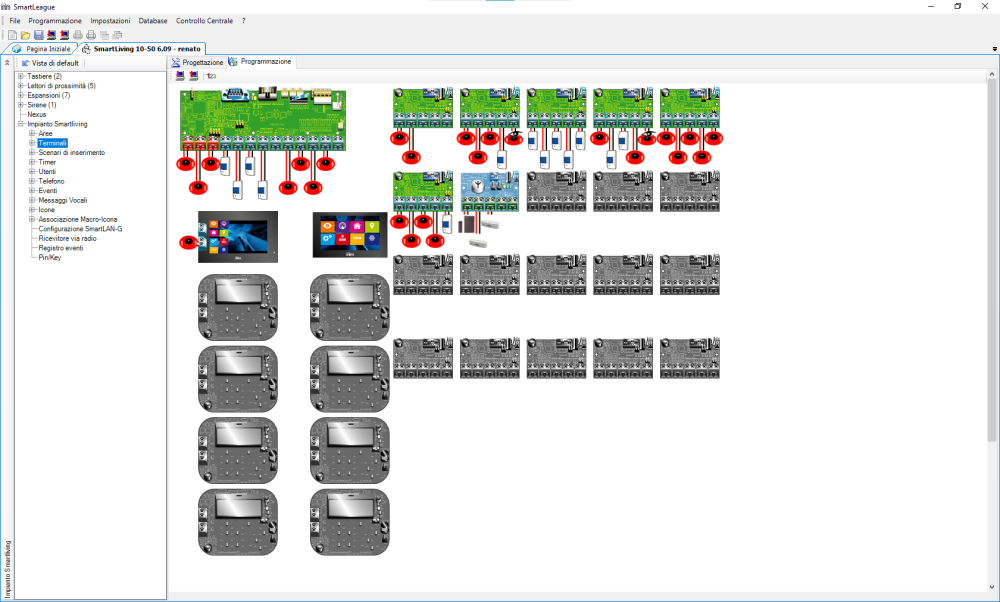Select the green expansion board in second row
The height and width of the screenshot is (602, 1000).
click(423, 191)
